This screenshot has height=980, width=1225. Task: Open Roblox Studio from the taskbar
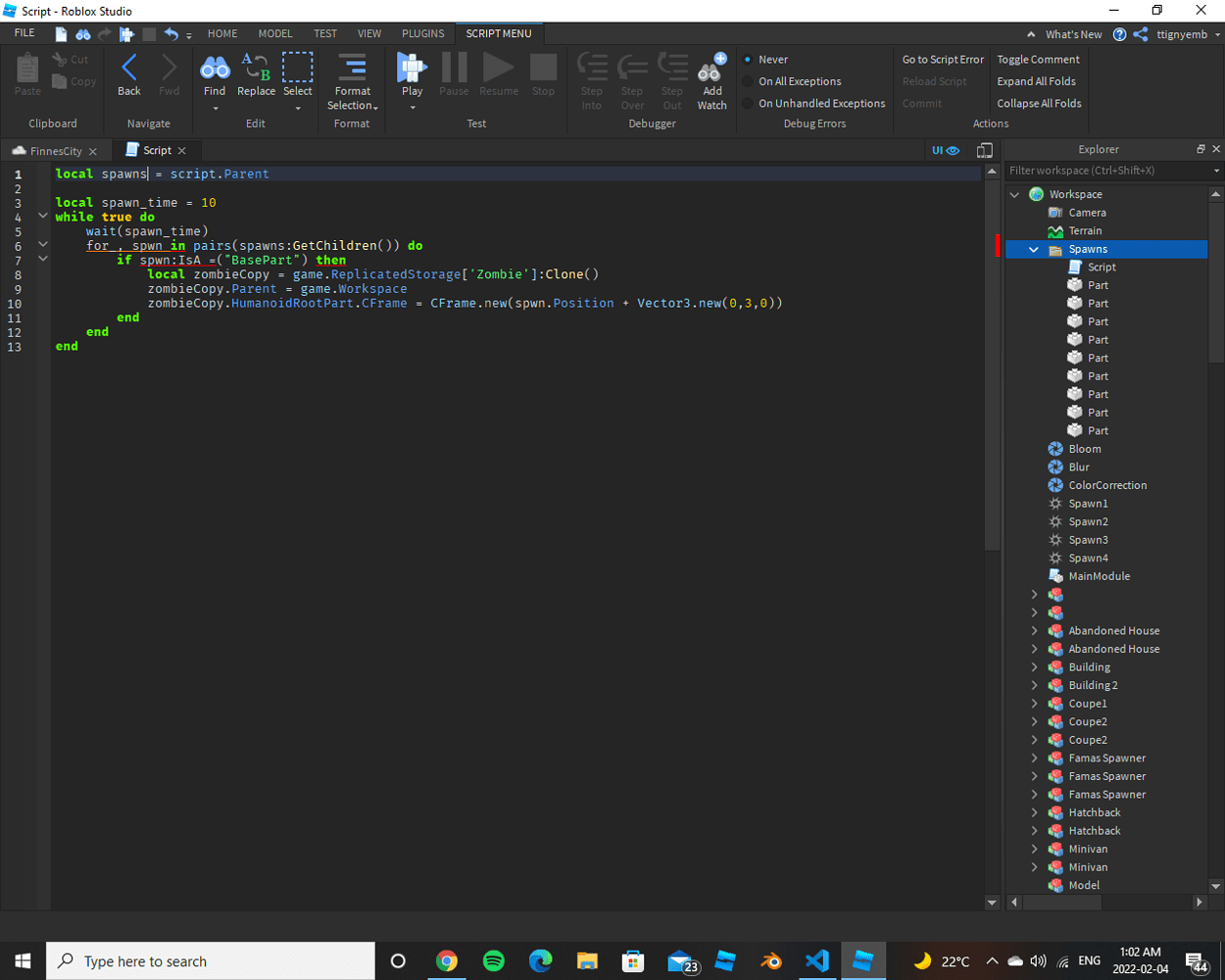click(862, 960)
